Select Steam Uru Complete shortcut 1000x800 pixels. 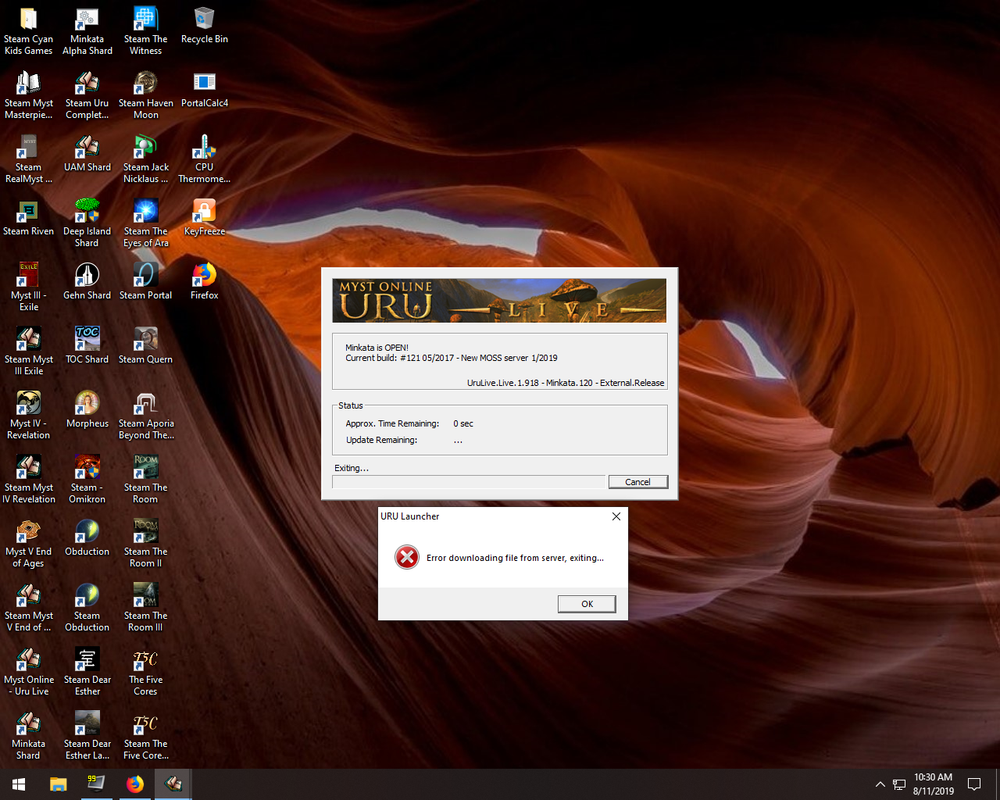pos(87,95)
